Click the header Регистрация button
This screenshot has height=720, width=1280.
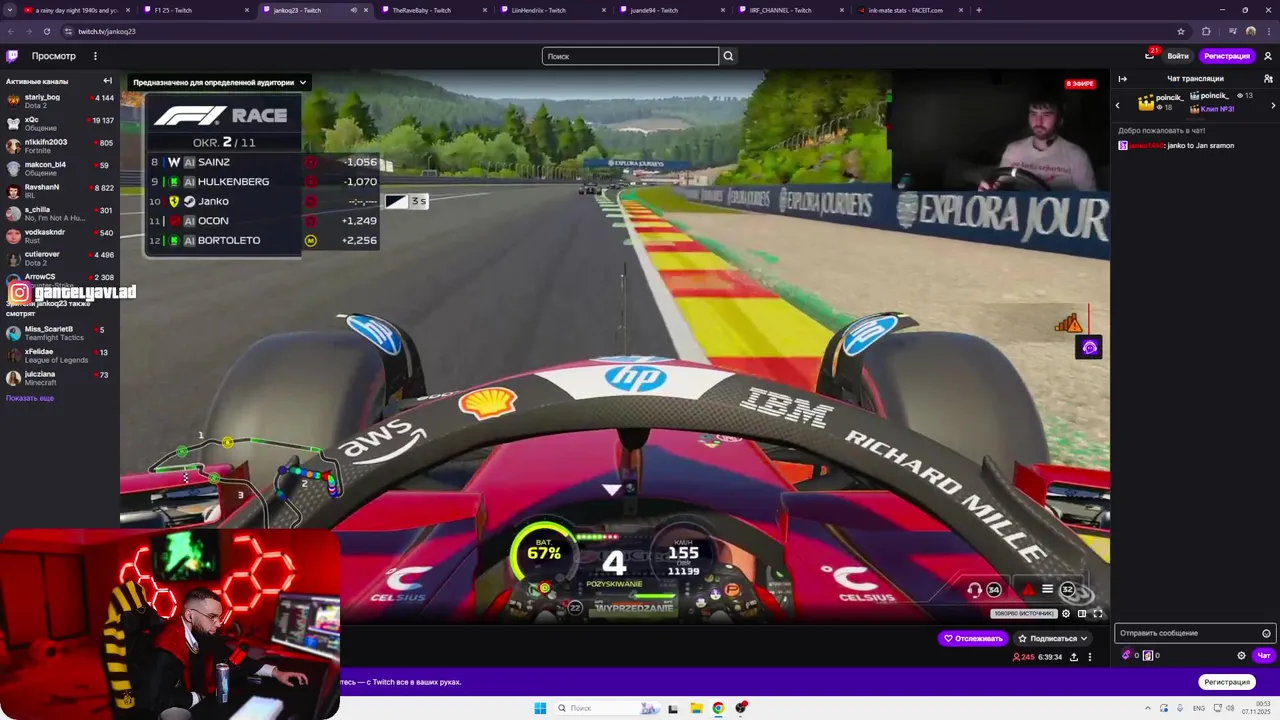1227,56
